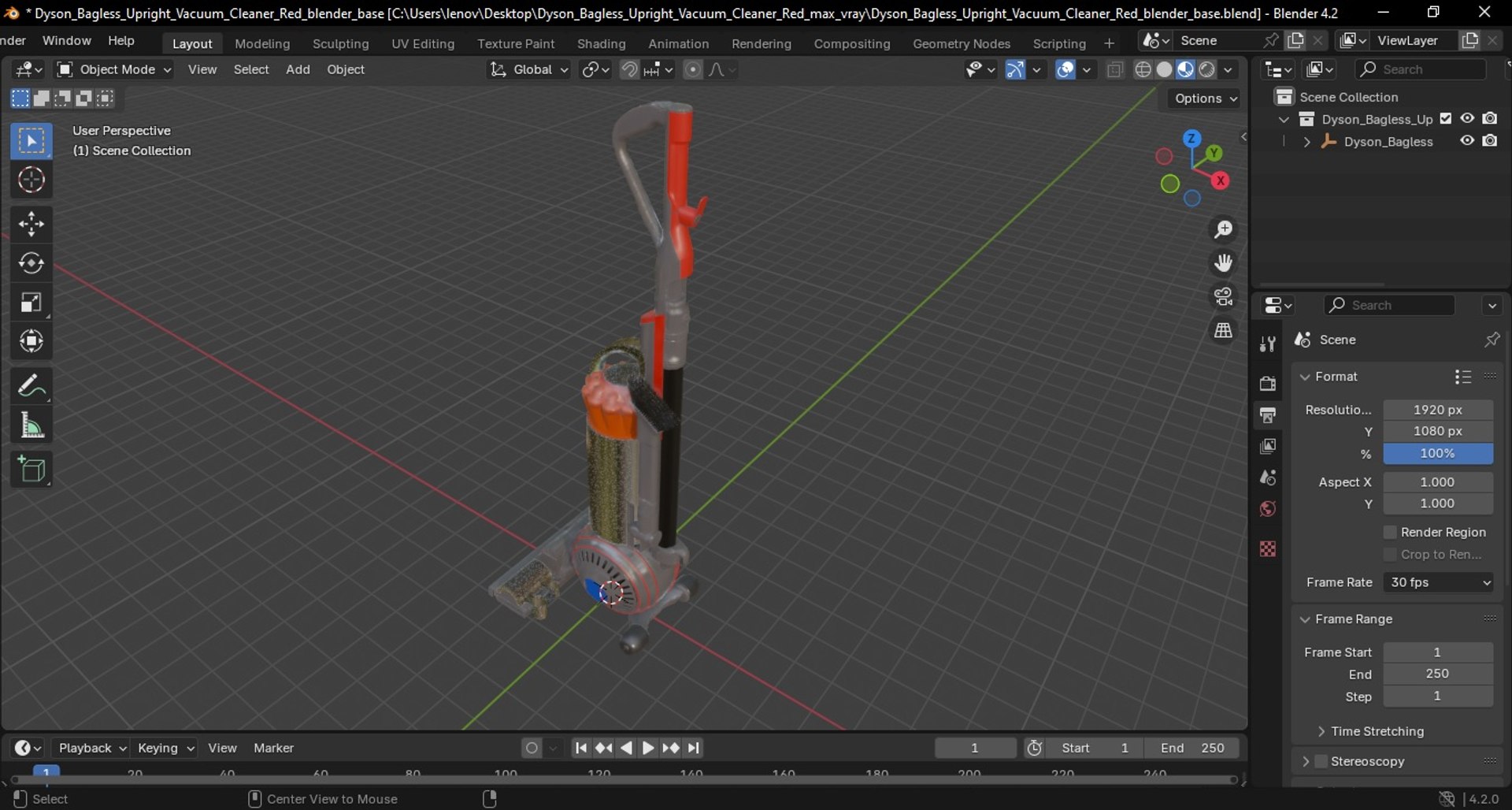The height and width of the screenshot is (810, 1512).
Task: Switch to the Animation workspace tab
Action: coord(678,43)
